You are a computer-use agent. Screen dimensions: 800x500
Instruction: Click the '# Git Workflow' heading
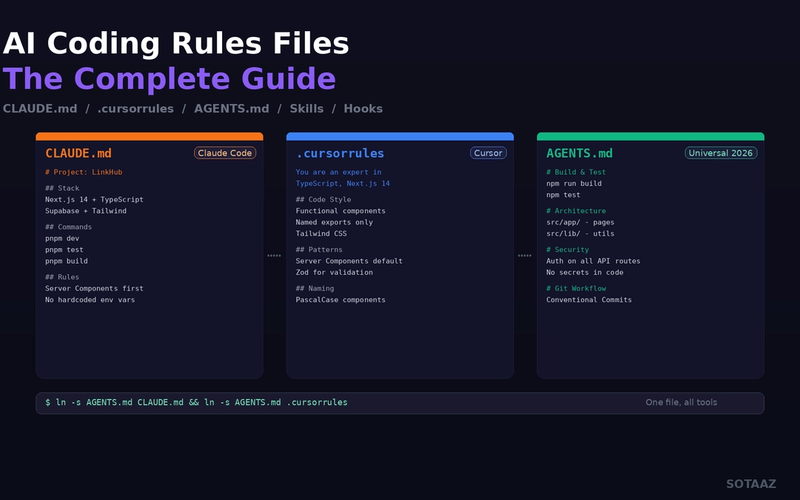[576, 288]
